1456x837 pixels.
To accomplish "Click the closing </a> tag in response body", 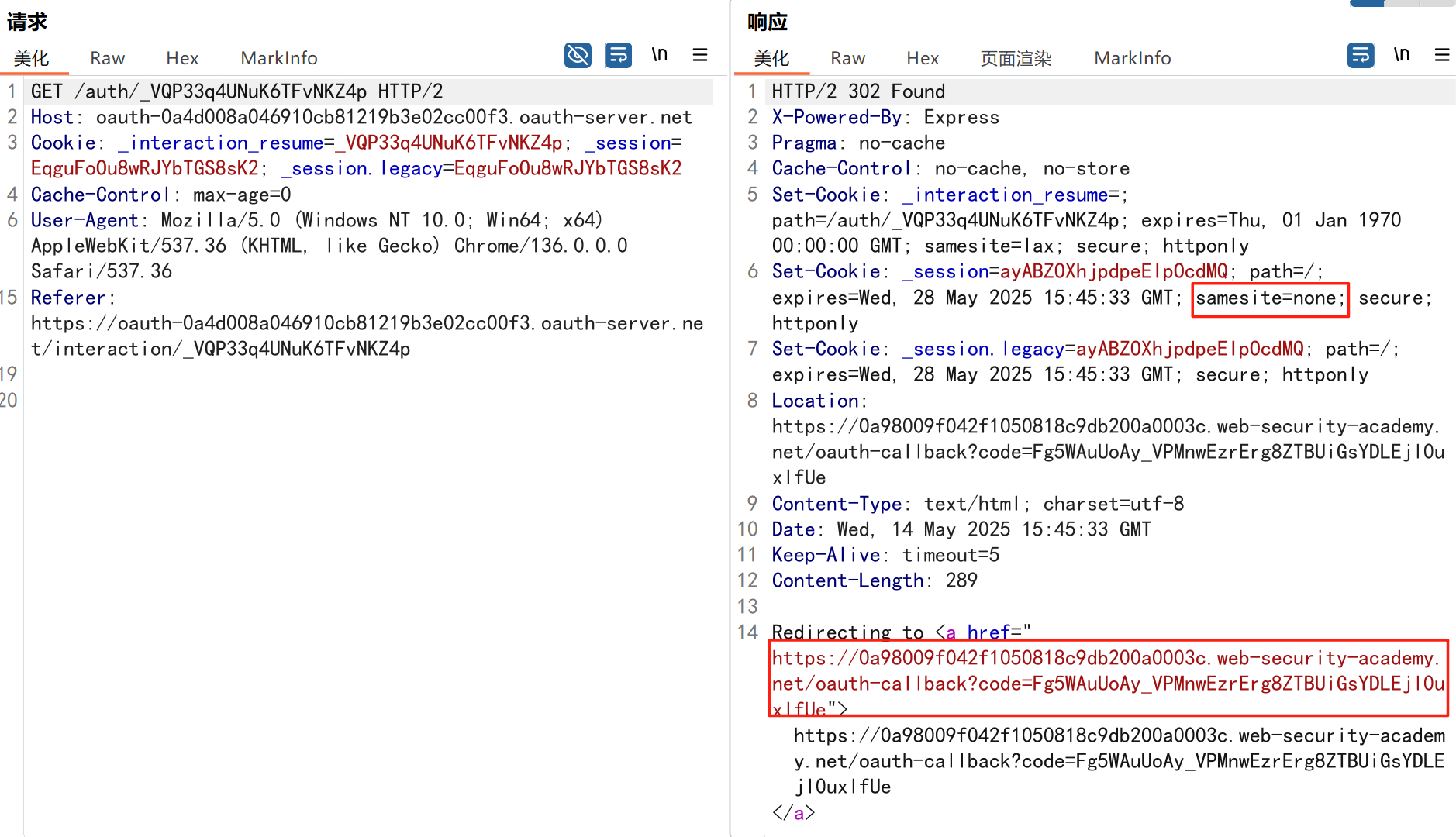I will pos(793,812).
